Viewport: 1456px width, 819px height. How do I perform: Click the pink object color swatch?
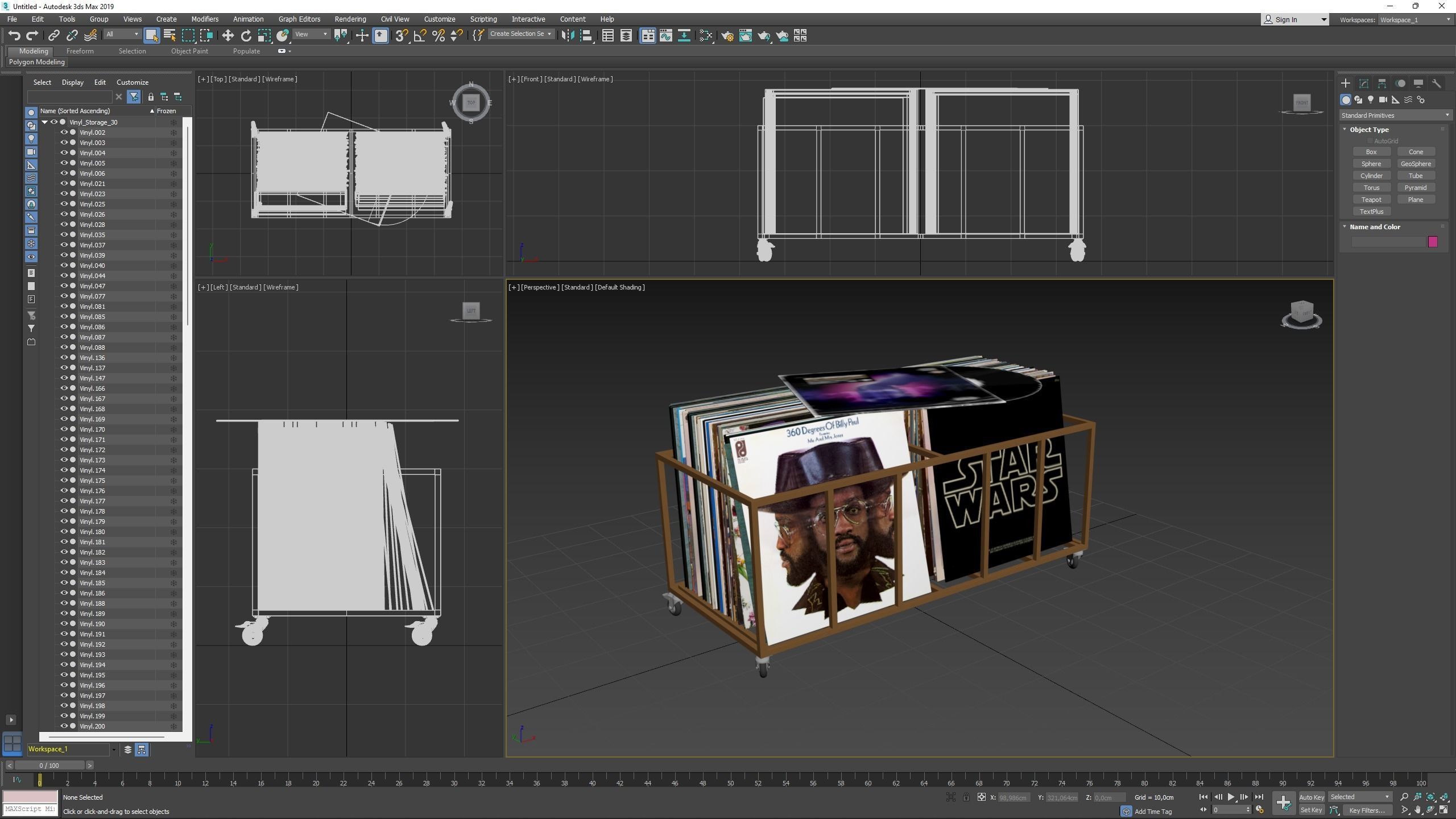point(1433,242)
